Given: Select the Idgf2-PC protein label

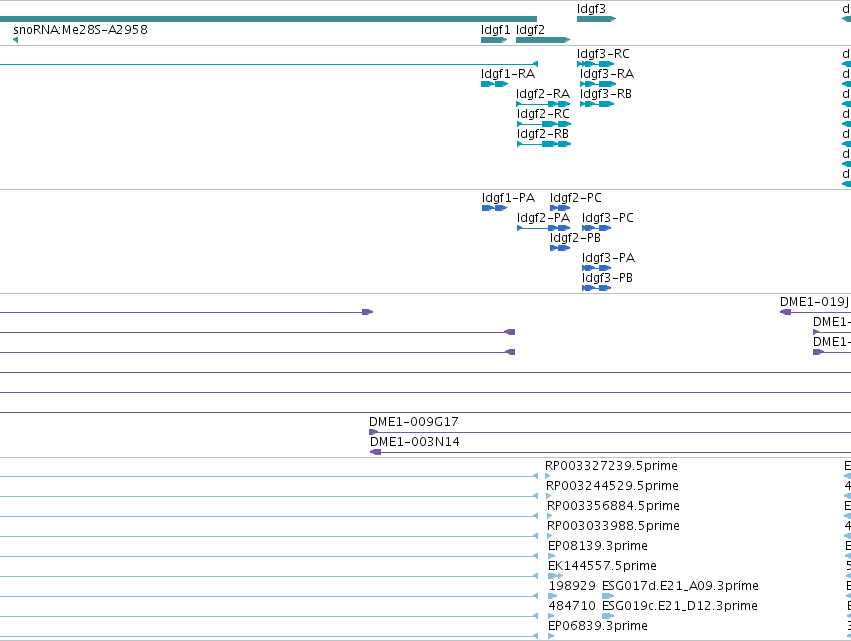Looking at the screenshot, I should 576,198.
